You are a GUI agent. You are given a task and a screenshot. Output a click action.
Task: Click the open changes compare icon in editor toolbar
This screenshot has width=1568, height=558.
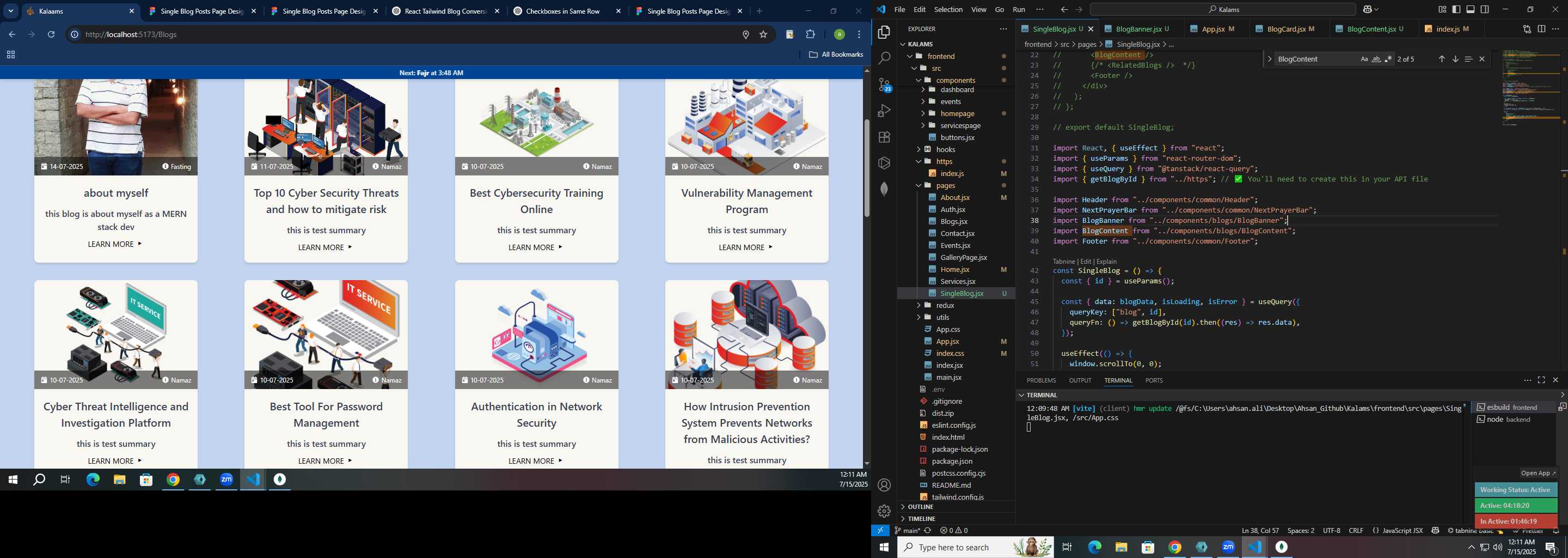tap(1527, 29)
